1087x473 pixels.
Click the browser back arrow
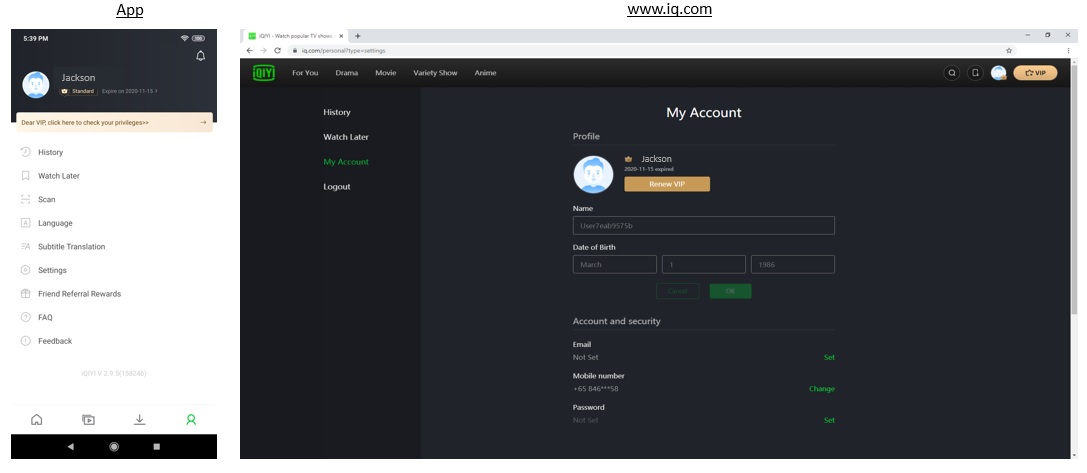(x=250, y=51)
